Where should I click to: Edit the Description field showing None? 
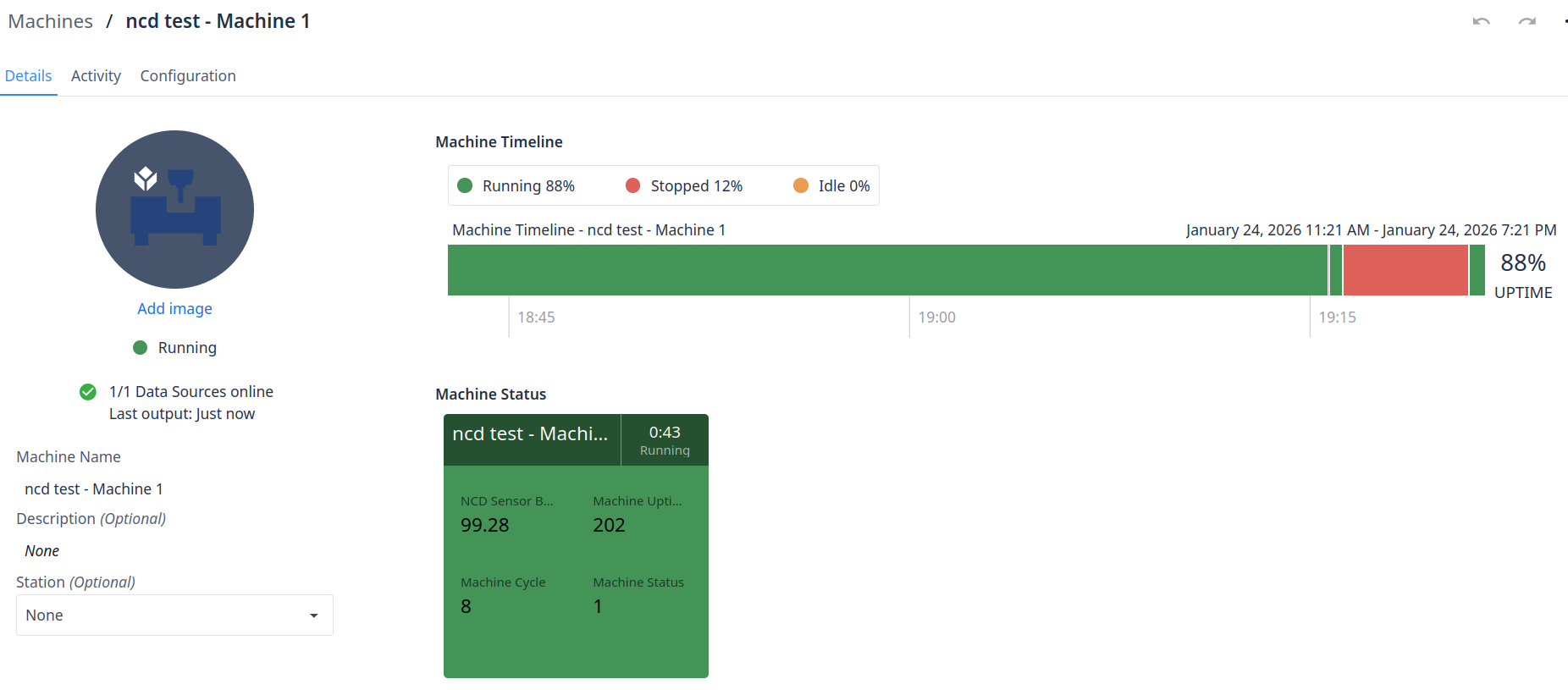[42, 551]
